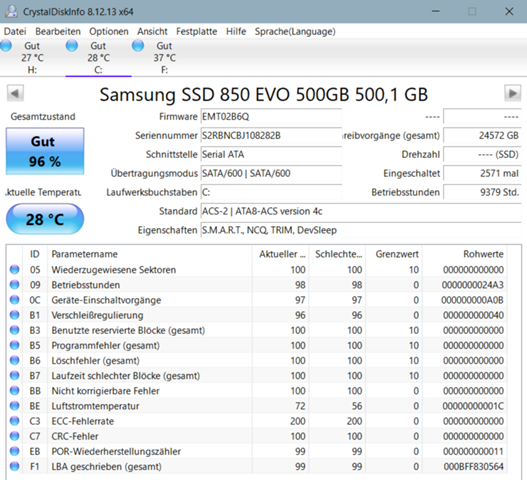Select drive F: status orb
The image size is (527, 480).
pos(138,45)
